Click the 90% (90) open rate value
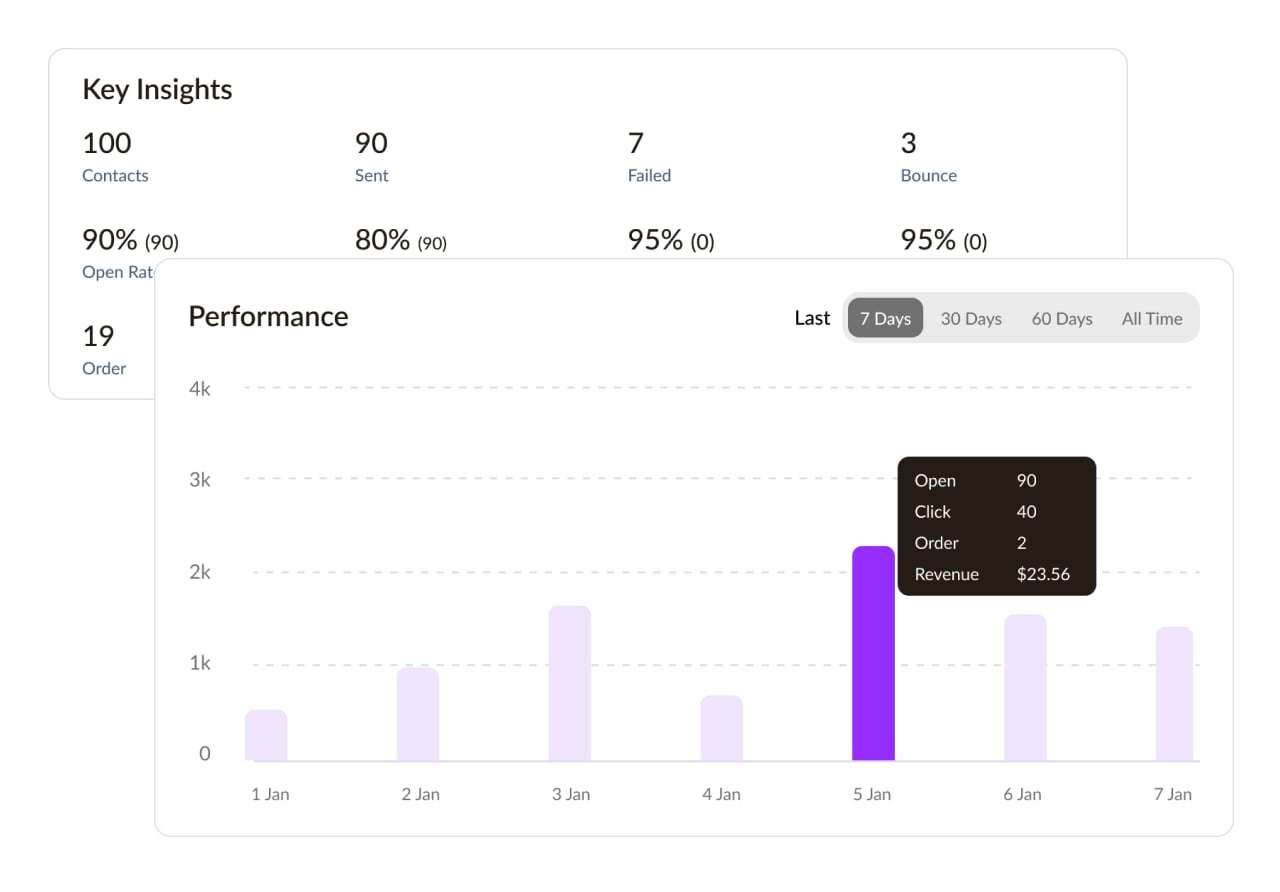Image resolution: width=1280 pixels, height=892 pixels. (130, 240)
